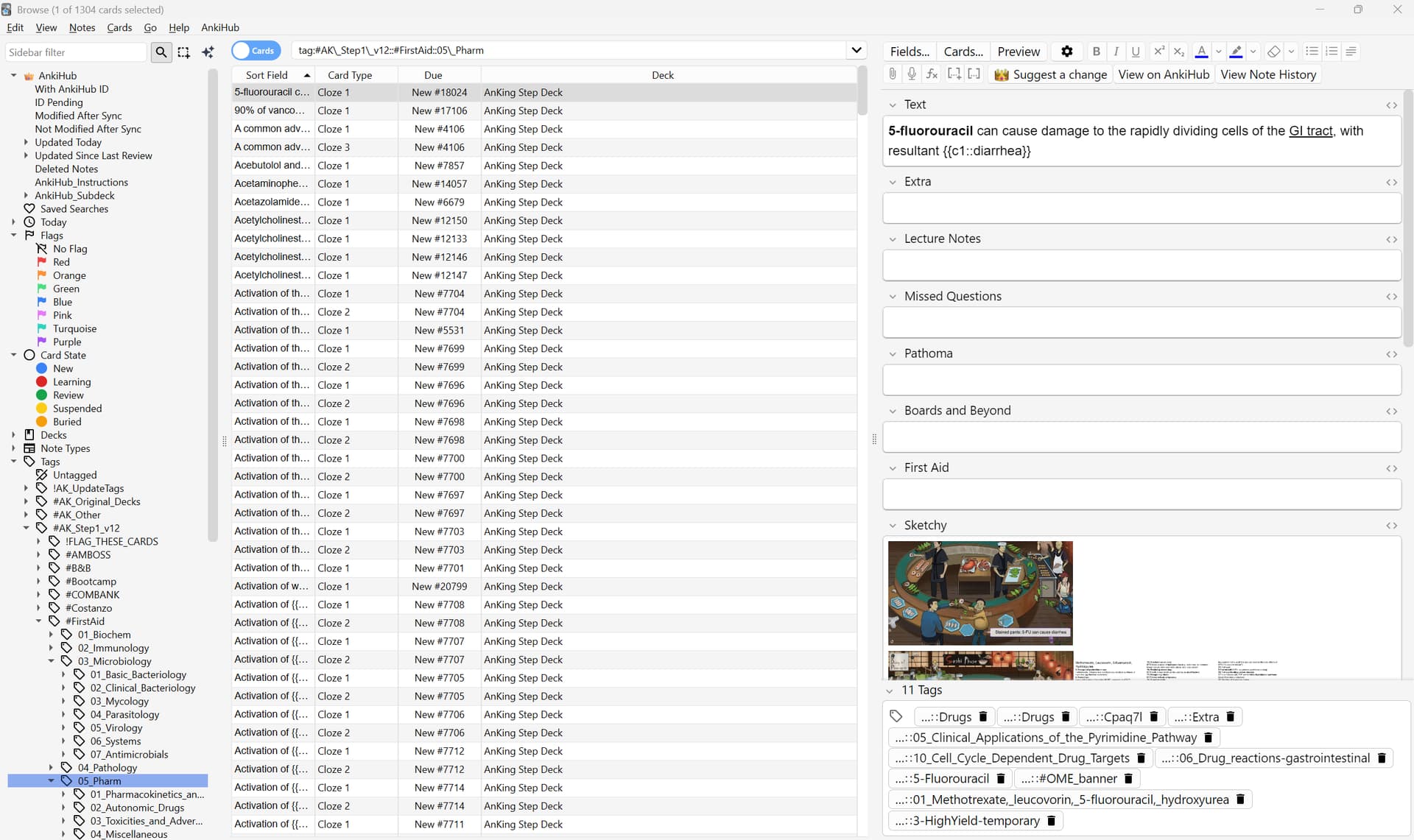Screen dimensions: 1414x840
Task: Click the Sidebar filter input field
Action: pyautogui.click(x=76, y=52)
